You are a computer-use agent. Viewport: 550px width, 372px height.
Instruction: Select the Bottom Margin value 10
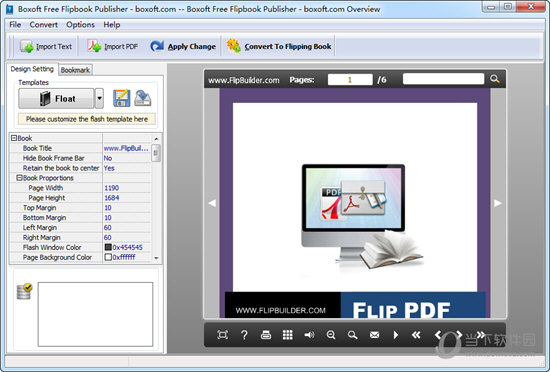click(x=127, y=218)
